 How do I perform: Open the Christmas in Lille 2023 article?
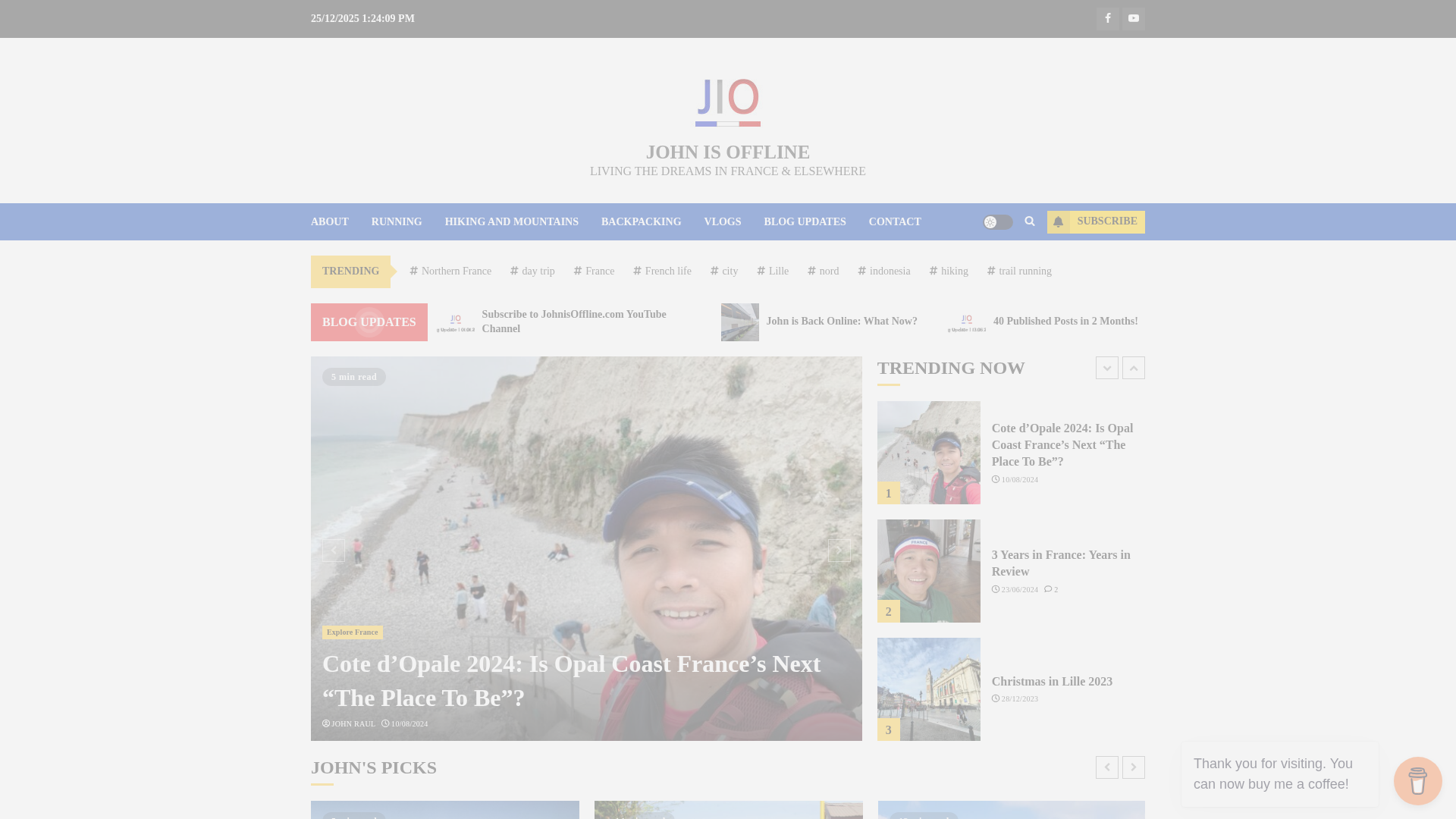pos(1051,681)
